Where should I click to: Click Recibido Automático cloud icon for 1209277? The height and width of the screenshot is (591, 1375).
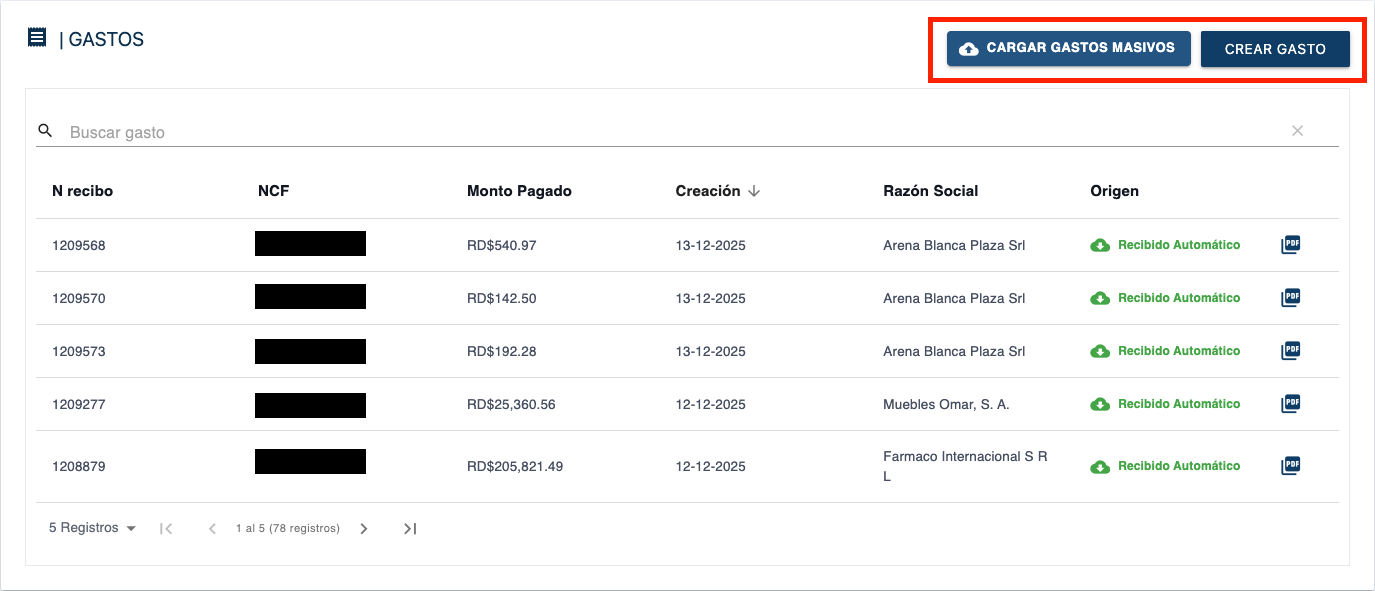tap(1100, 404)
